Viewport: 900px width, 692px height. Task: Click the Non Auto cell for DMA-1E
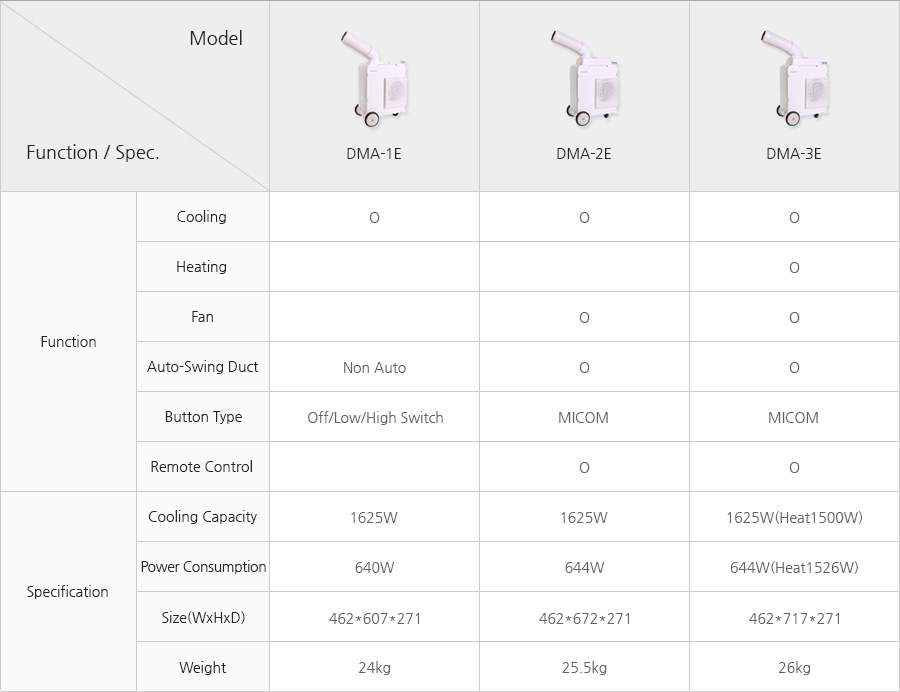pos(374,367)
